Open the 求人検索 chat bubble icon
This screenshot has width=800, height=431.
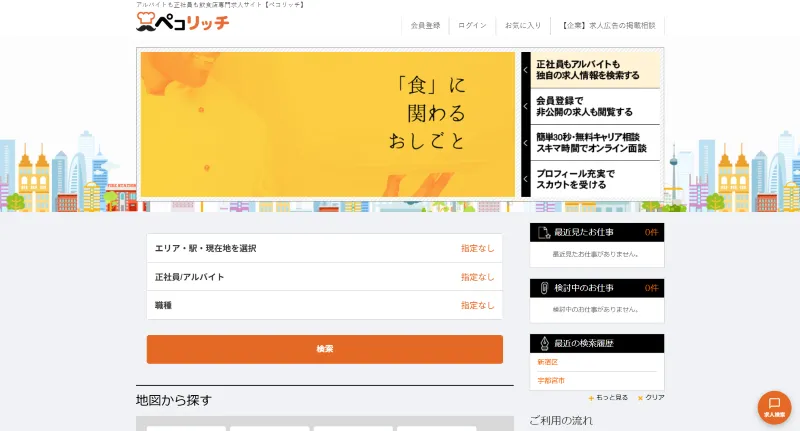774,408
